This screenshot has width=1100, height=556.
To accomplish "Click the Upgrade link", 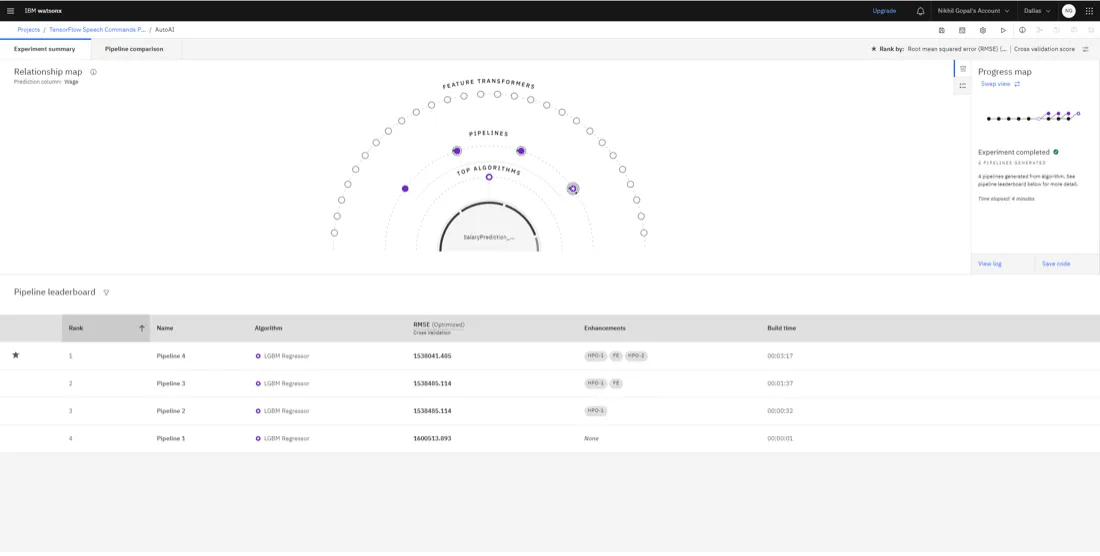I will click(x=884, y=11).
